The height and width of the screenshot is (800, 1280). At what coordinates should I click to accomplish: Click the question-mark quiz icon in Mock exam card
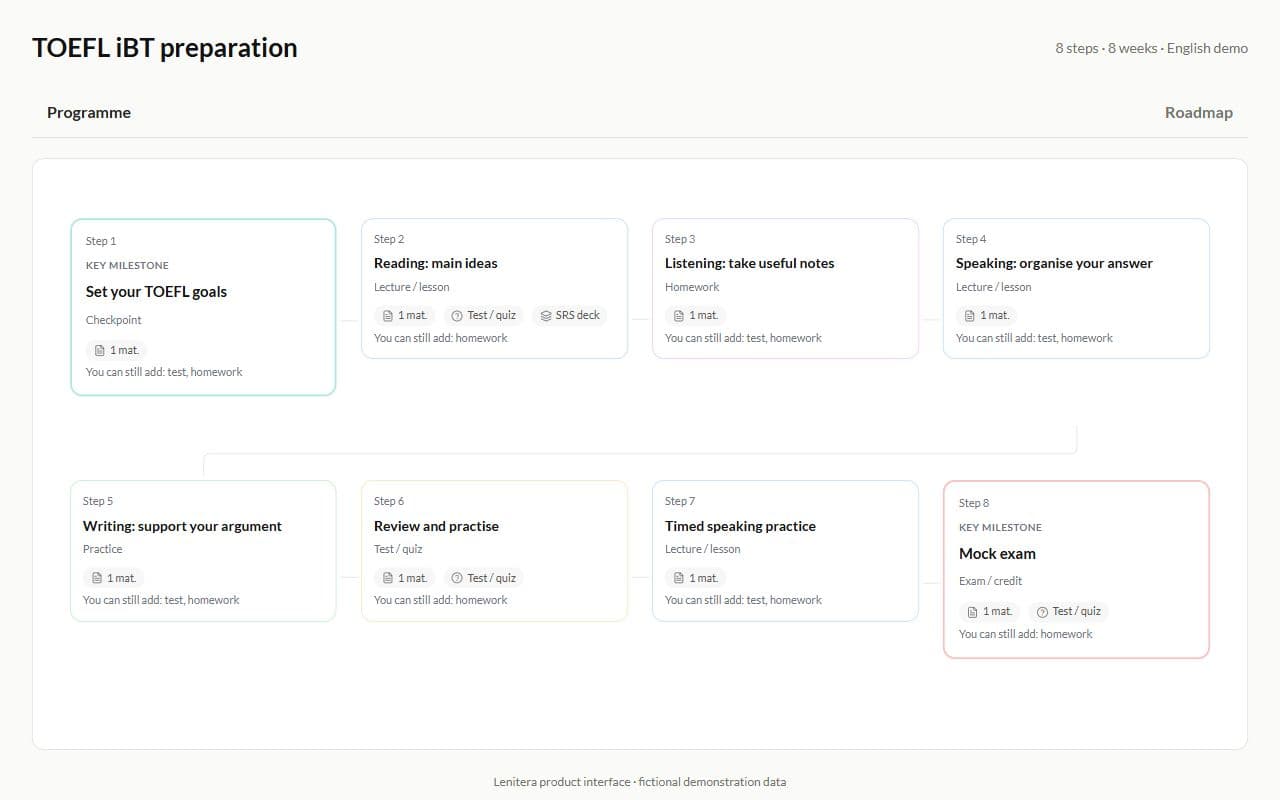point(1042,611)
